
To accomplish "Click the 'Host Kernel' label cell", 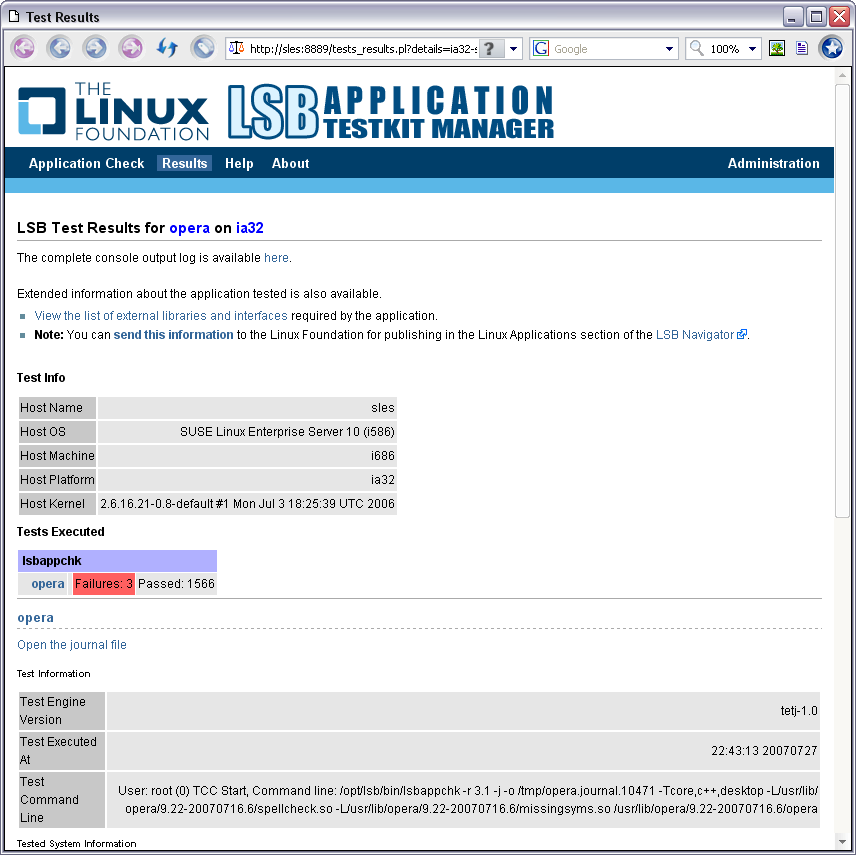I will pos(57,504).
